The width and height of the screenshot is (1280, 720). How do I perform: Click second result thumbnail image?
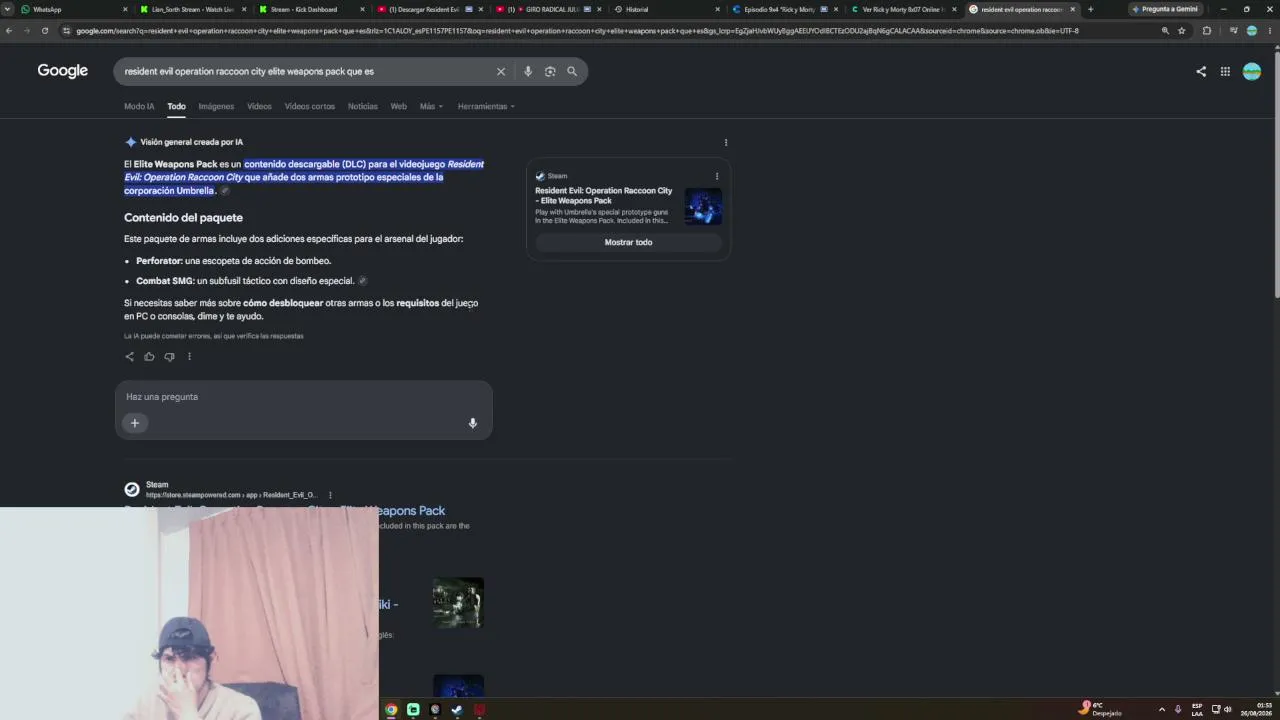458,603
